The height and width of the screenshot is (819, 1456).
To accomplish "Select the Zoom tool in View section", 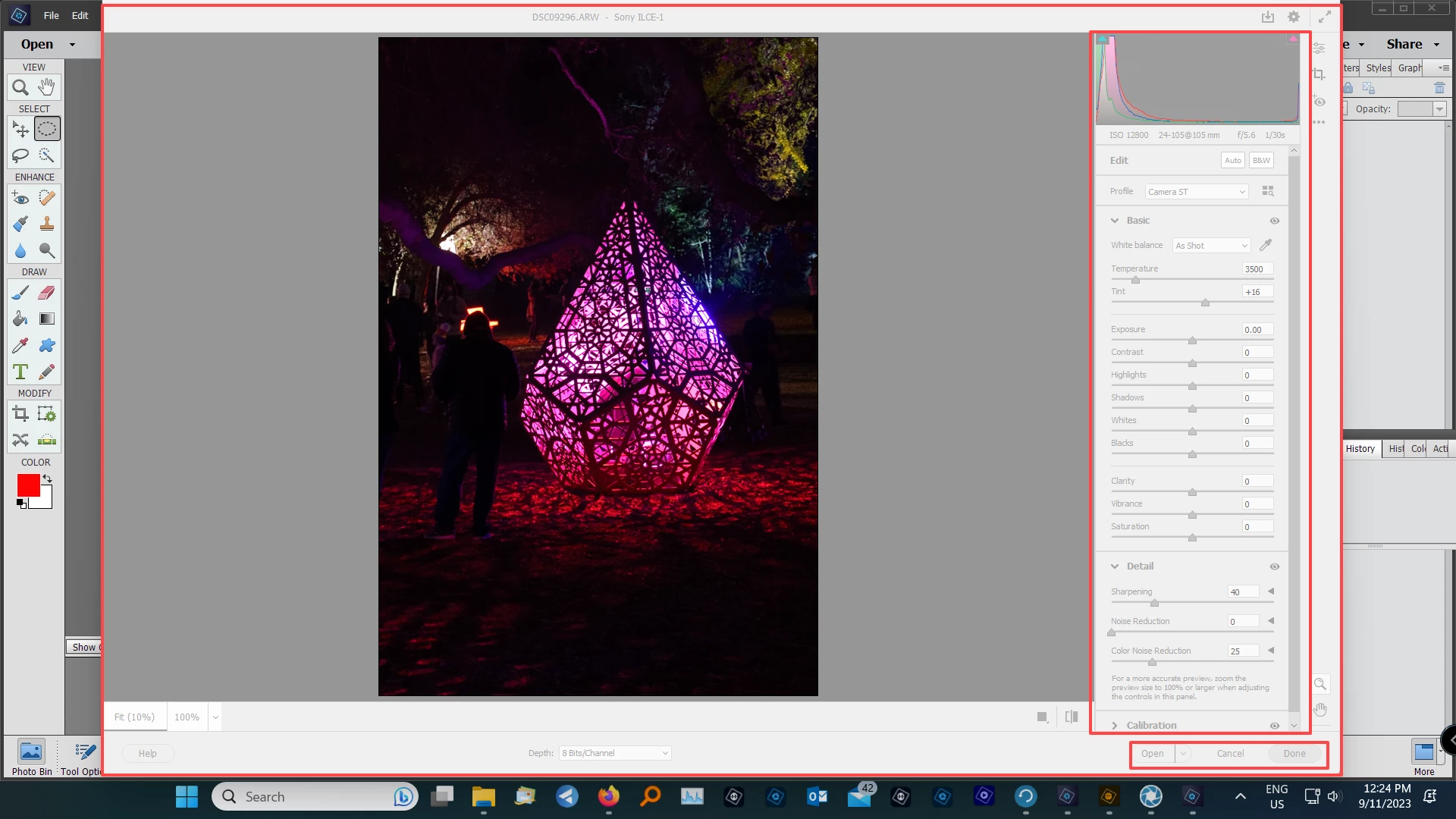I will click(20, 87).
